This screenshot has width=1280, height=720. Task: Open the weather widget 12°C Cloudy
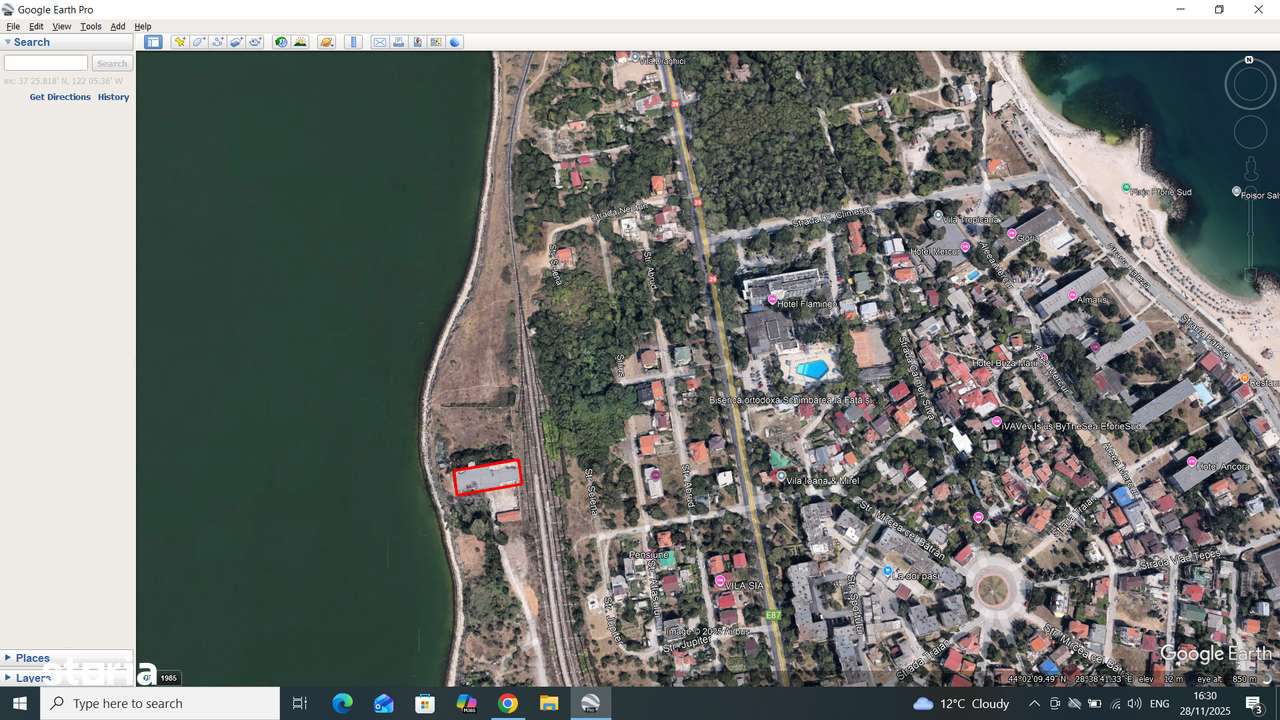pos(961,704)
